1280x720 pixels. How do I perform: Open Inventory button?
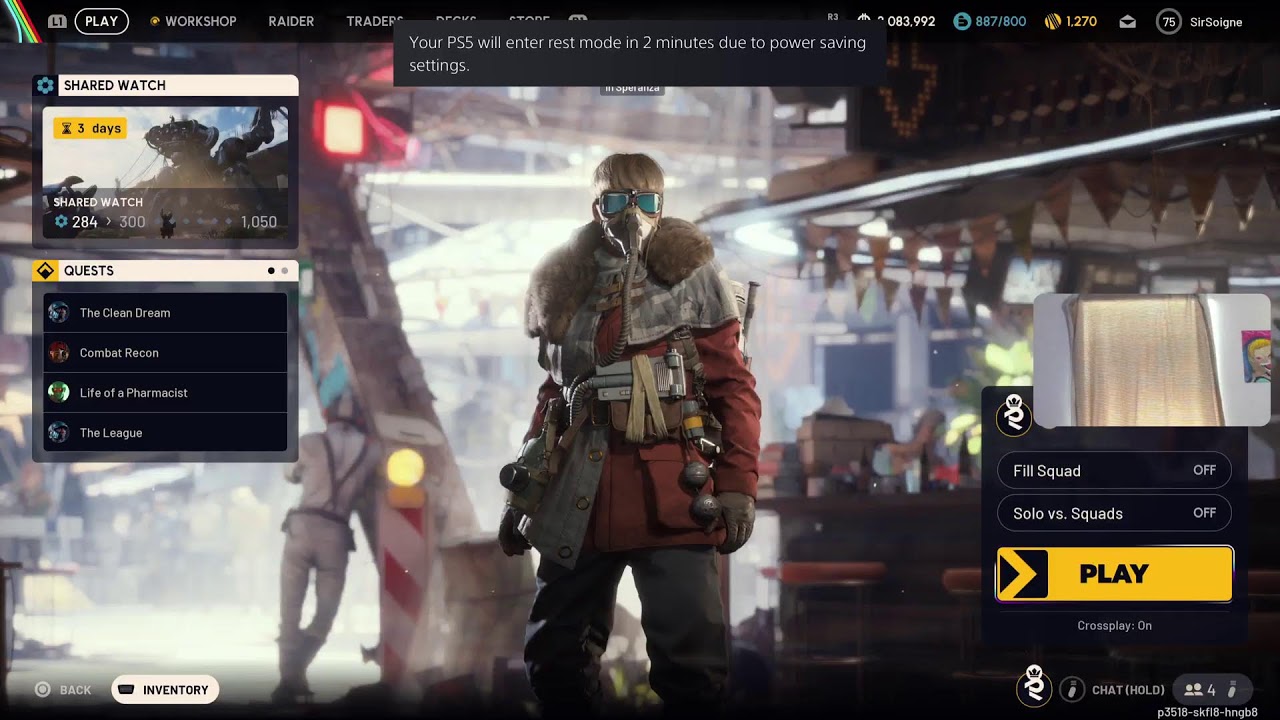click(165, 690)
